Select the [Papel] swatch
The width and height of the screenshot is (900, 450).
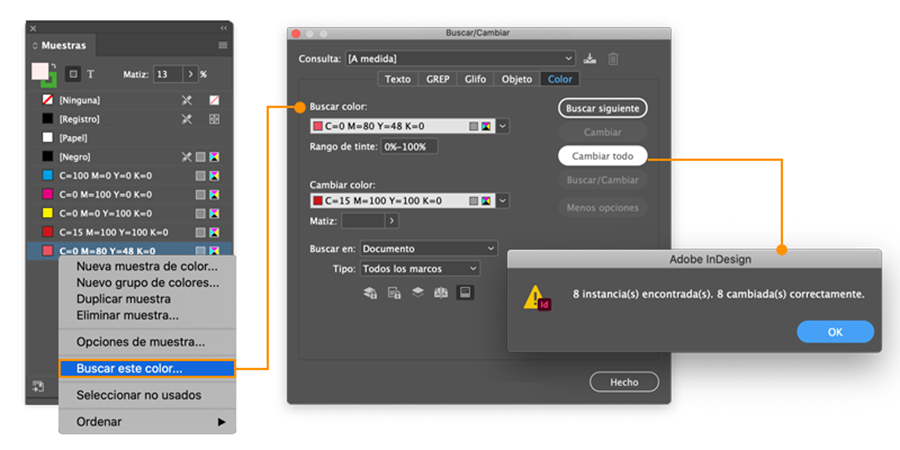tap(129, 138)
